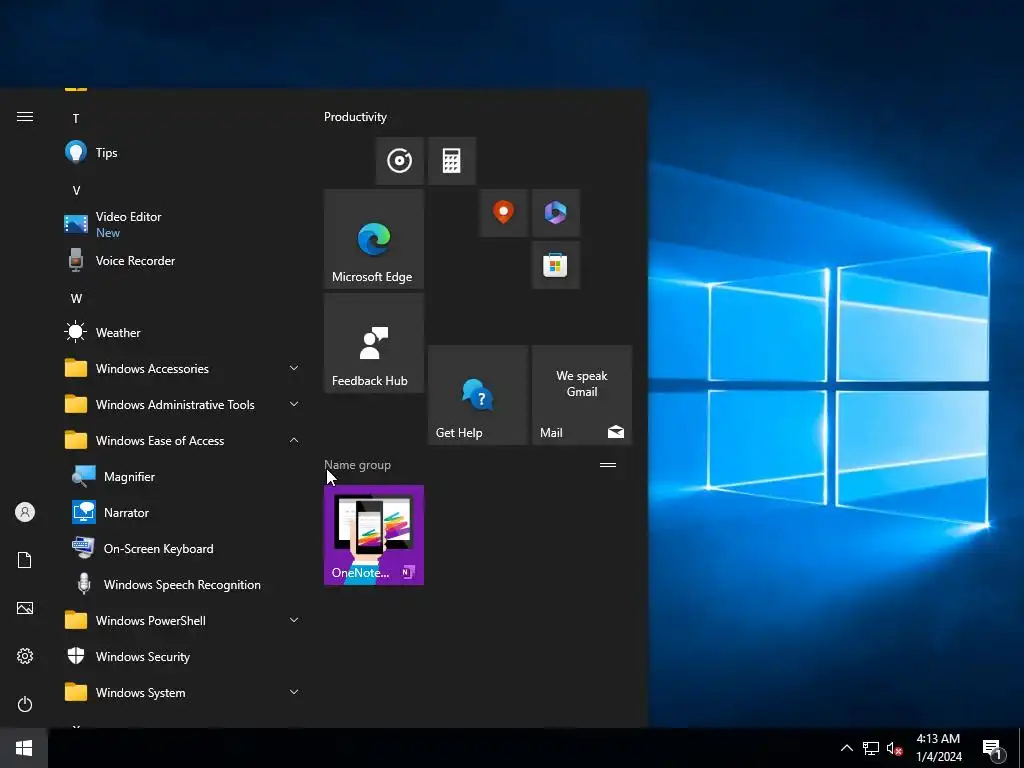The height and width of the screenshot is (768, 1024).
Task: Launch Windows Speech Recognition
Action: coord(183,584)
